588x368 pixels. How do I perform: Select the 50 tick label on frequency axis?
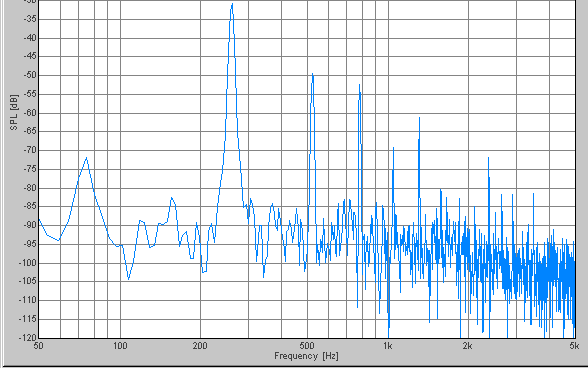point(38,346)
